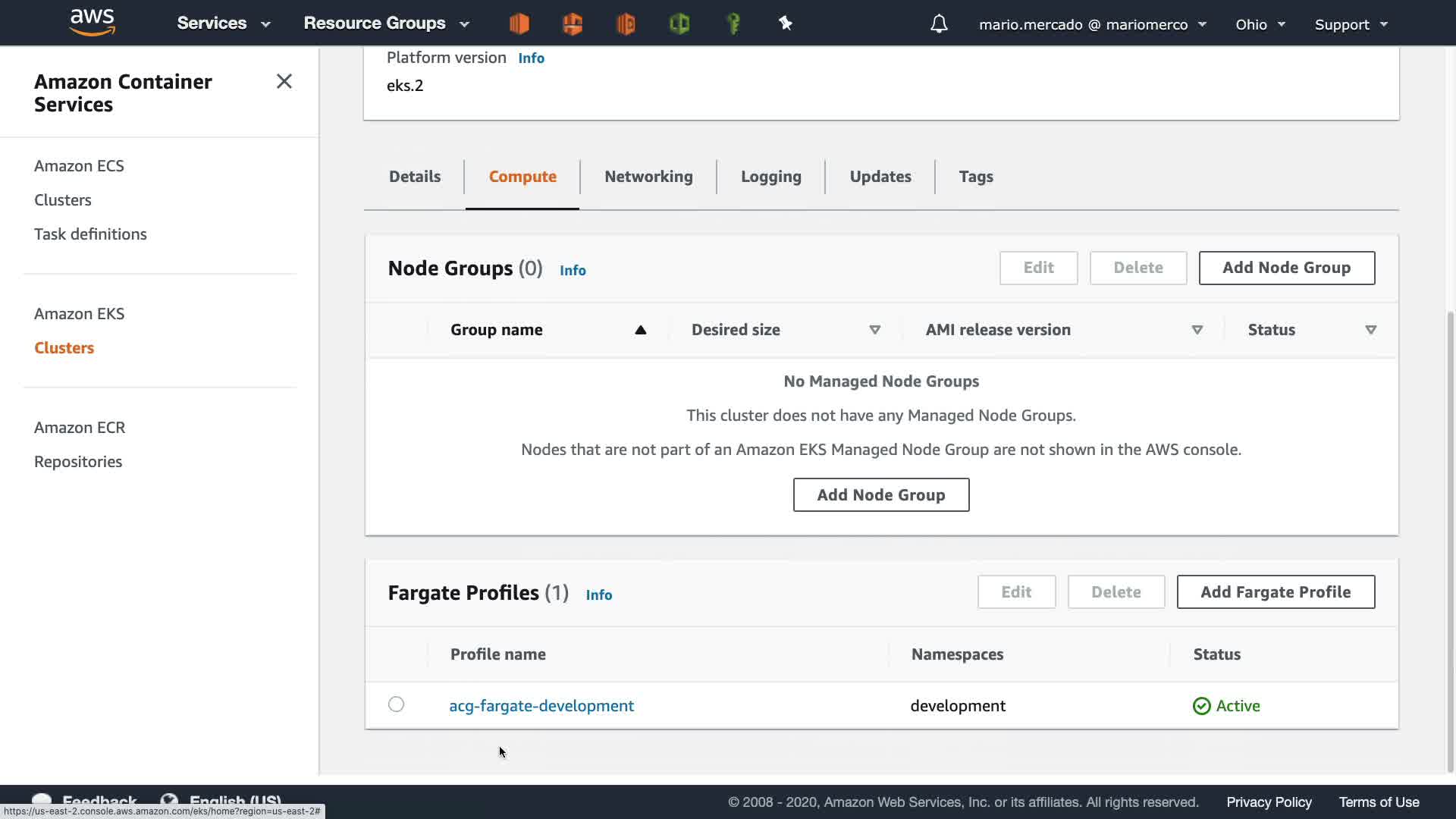The width and height of the screenshot is (1456, 819).
Task: Click the page vertical scrollbar
Action: (x=1450, y=531)
